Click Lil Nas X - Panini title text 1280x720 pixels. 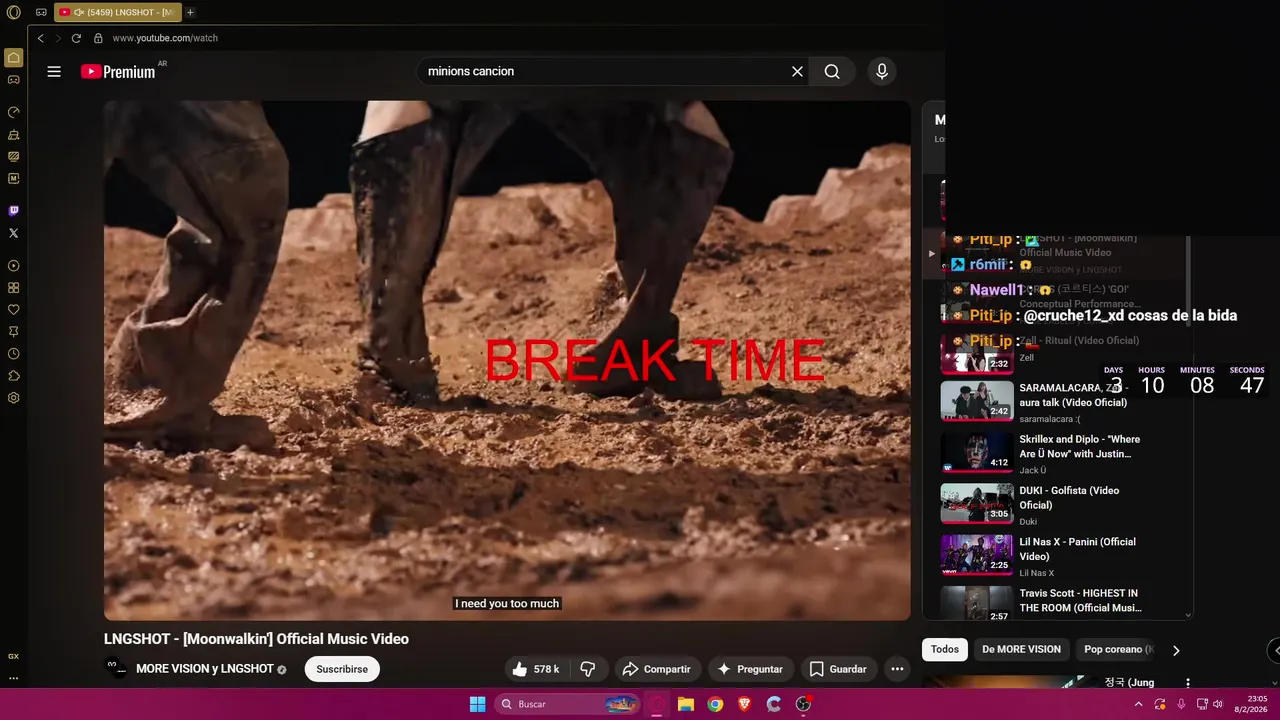point(1077,549)
